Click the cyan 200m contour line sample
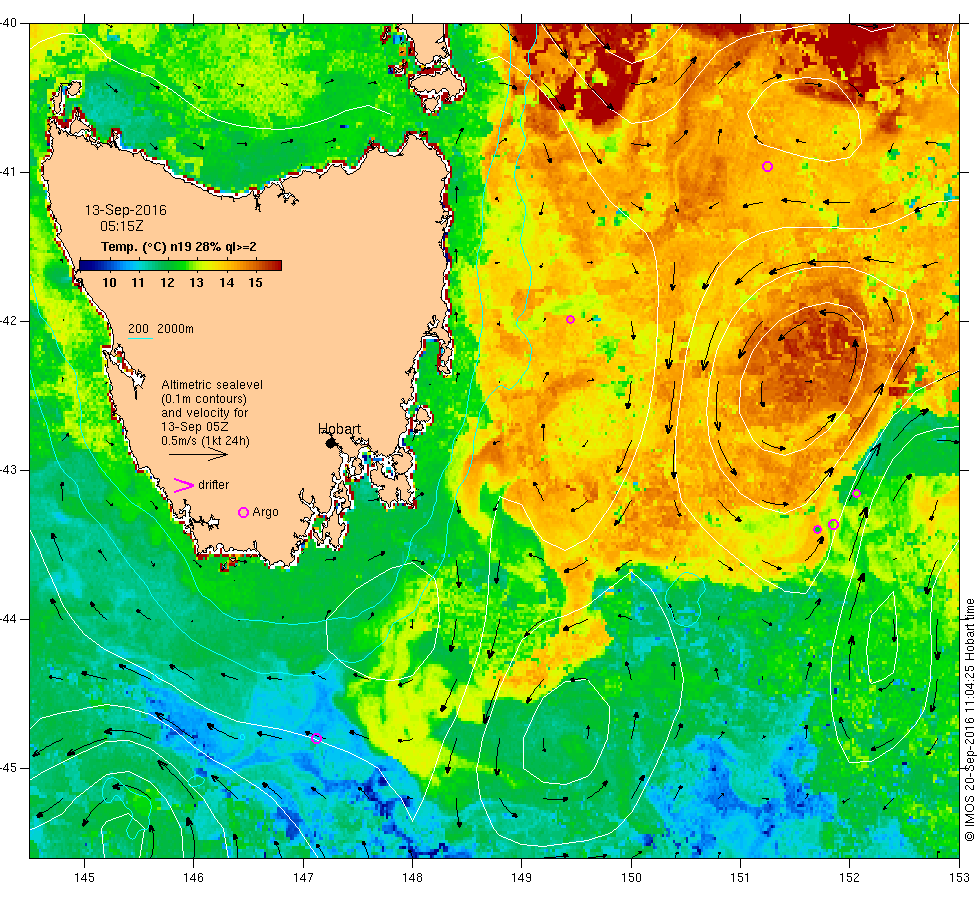Screen dimensions: 980x900 140,339
